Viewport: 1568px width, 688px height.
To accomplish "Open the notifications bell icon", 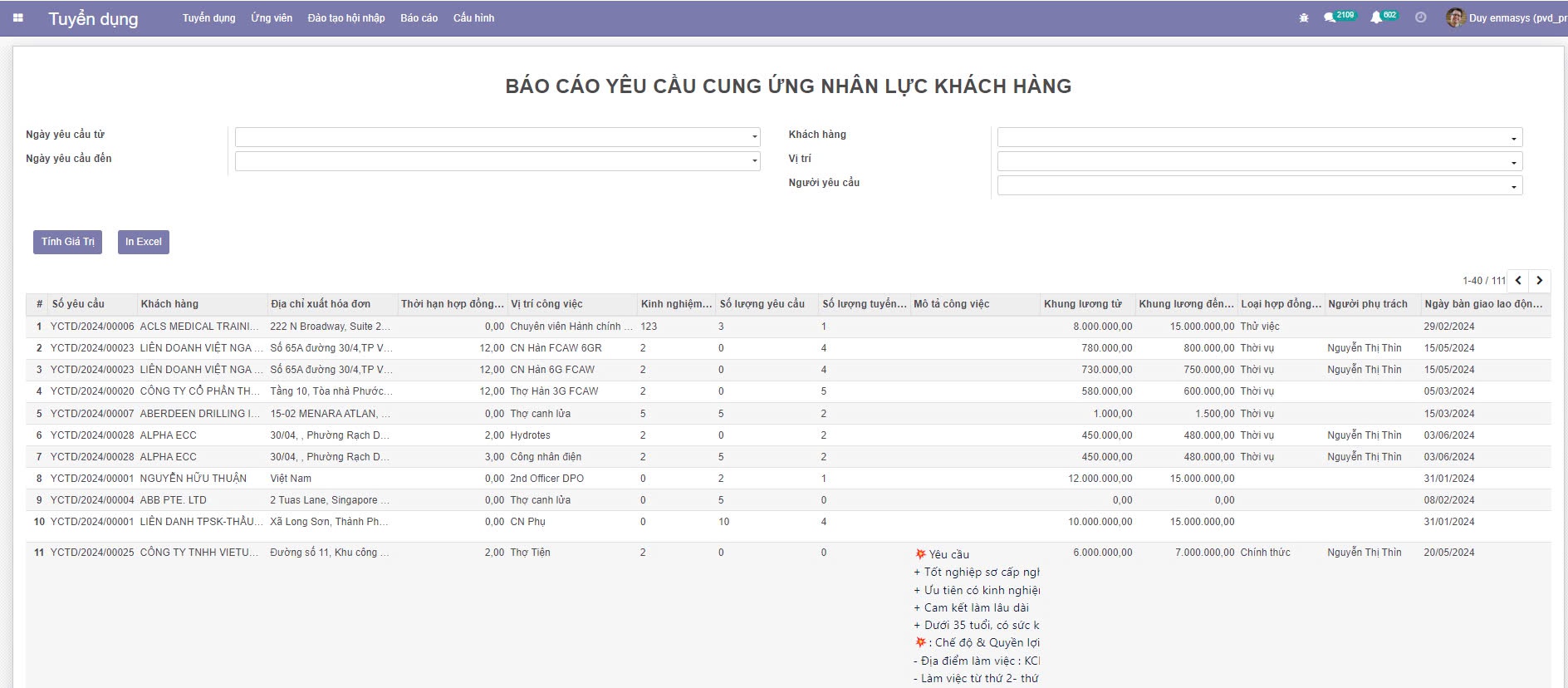I will pyautogui.click(x=1376, y=17).
